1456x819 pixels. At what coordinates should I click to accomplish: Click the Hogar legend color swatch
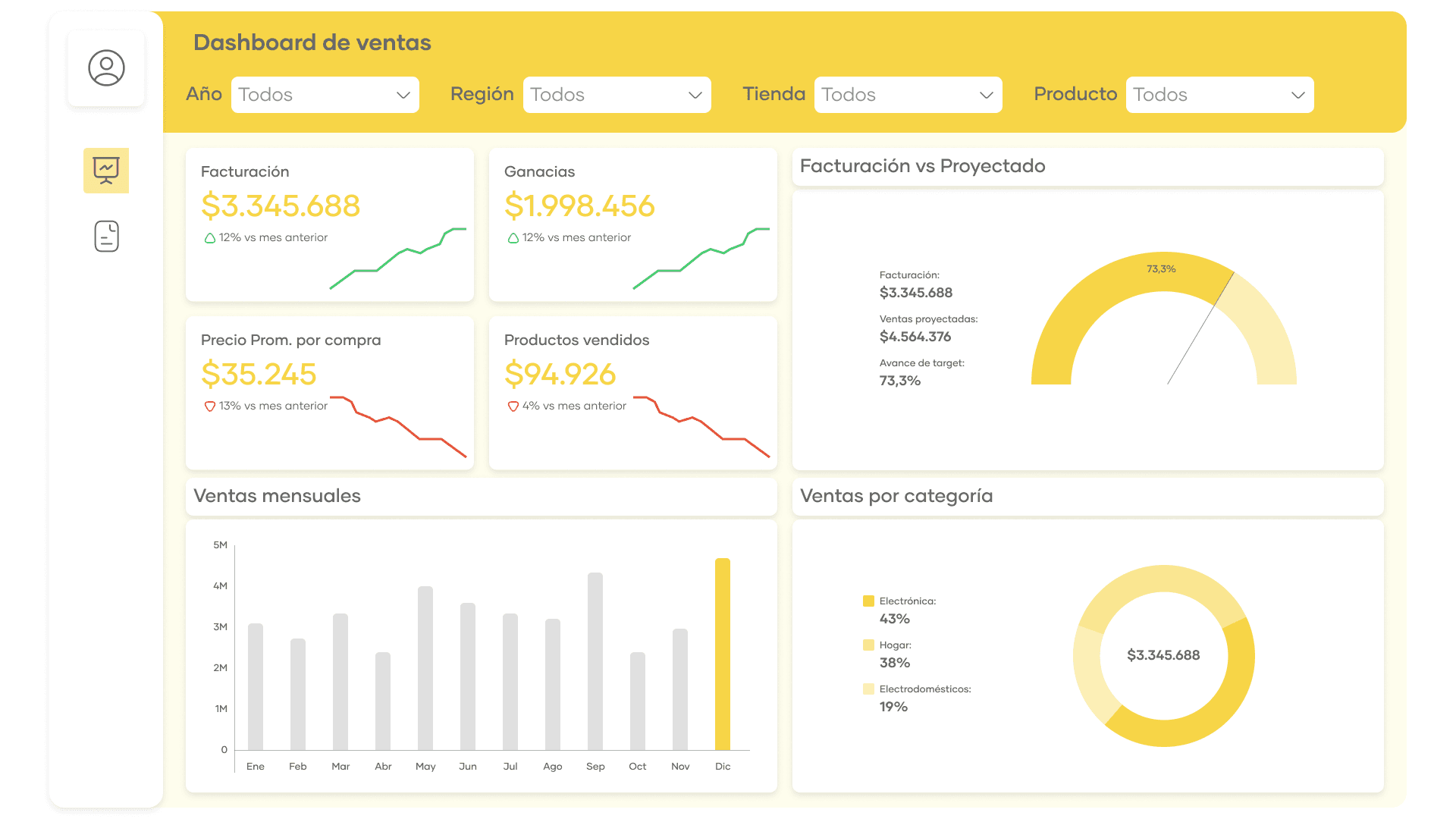pyautogui.click(x=868, y=645)
